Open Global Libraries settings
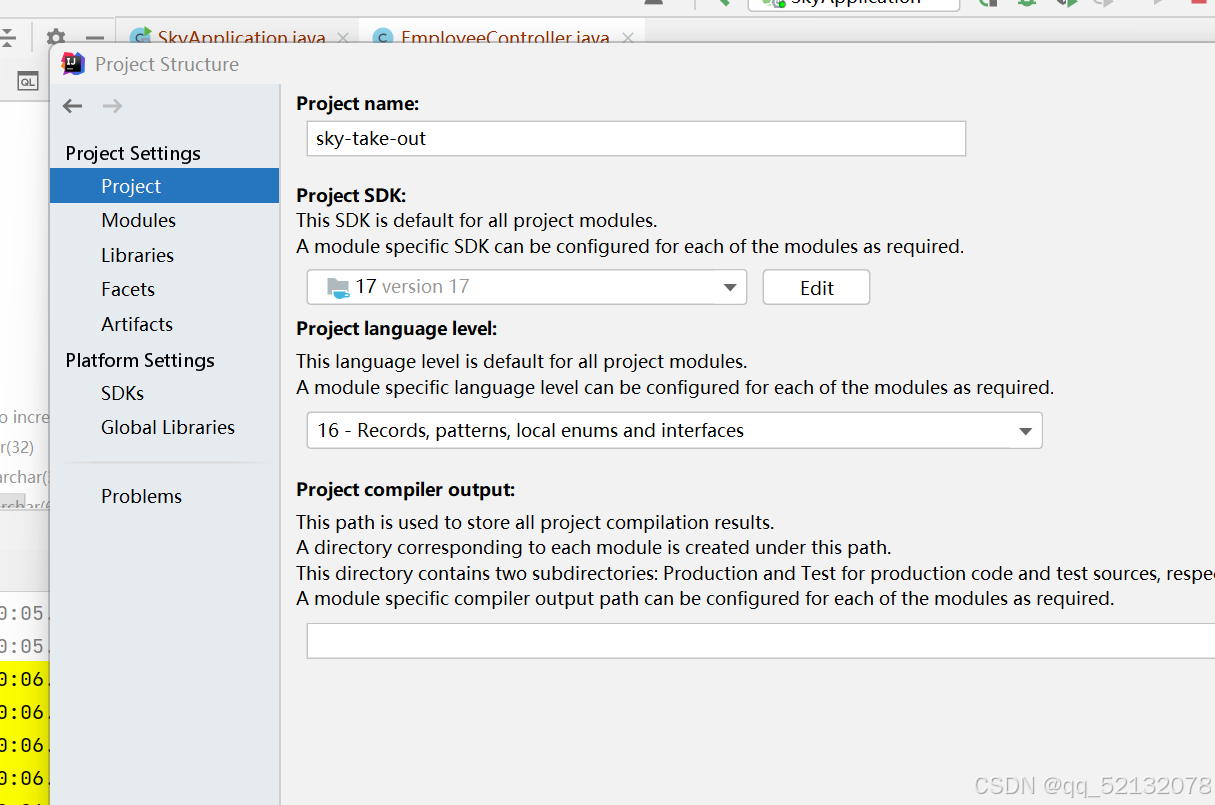1215x805 pixels. point(168,427)
